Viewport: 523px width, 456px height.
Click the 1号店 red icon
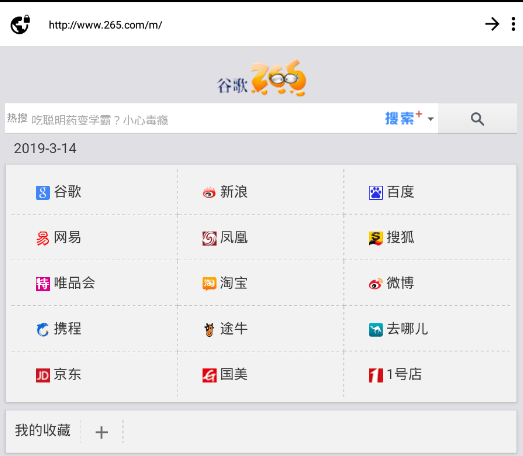click(376, 375)
